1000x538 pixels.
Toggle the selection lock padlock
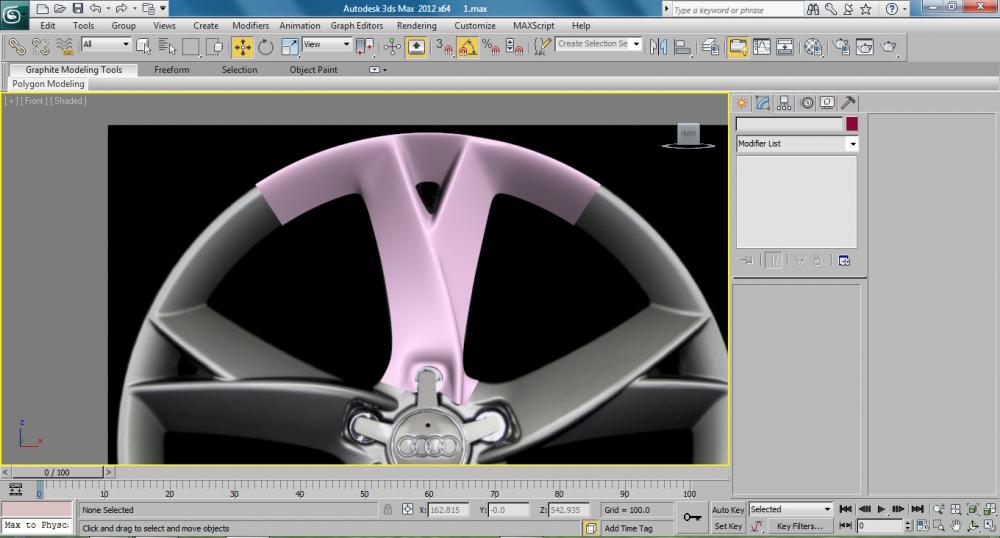[x=388, y=510]
